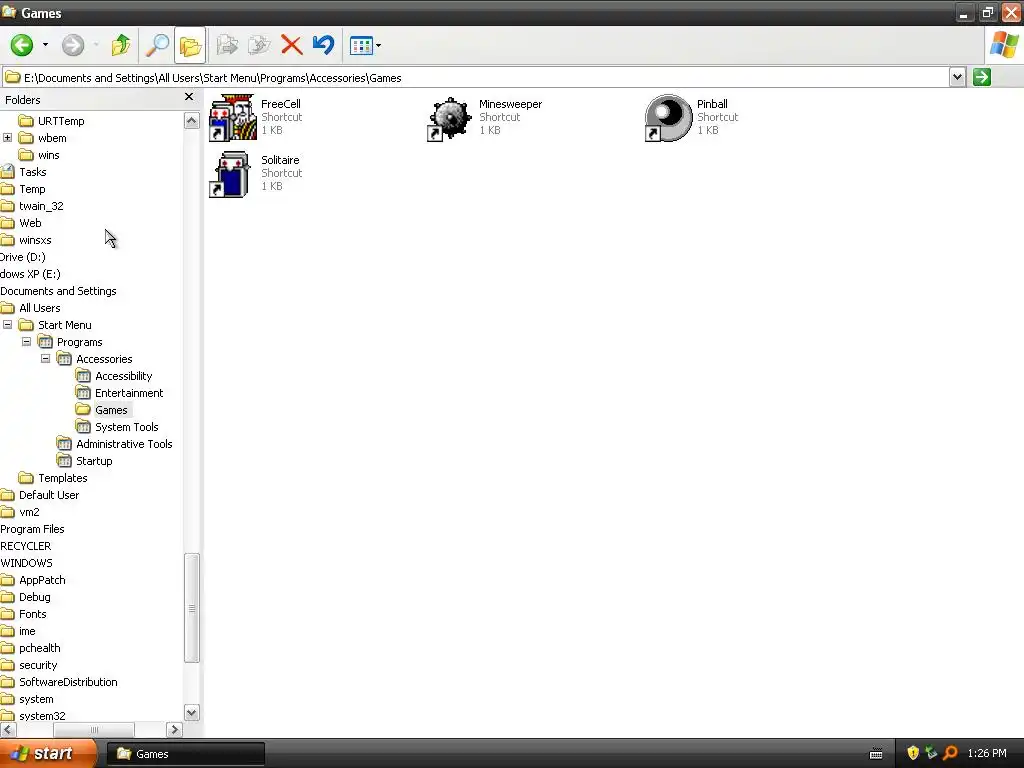Click the greyed Forward arrow button
Image resolution: width=1024 pixels, height=768 pixels.
tap(73, 45)
